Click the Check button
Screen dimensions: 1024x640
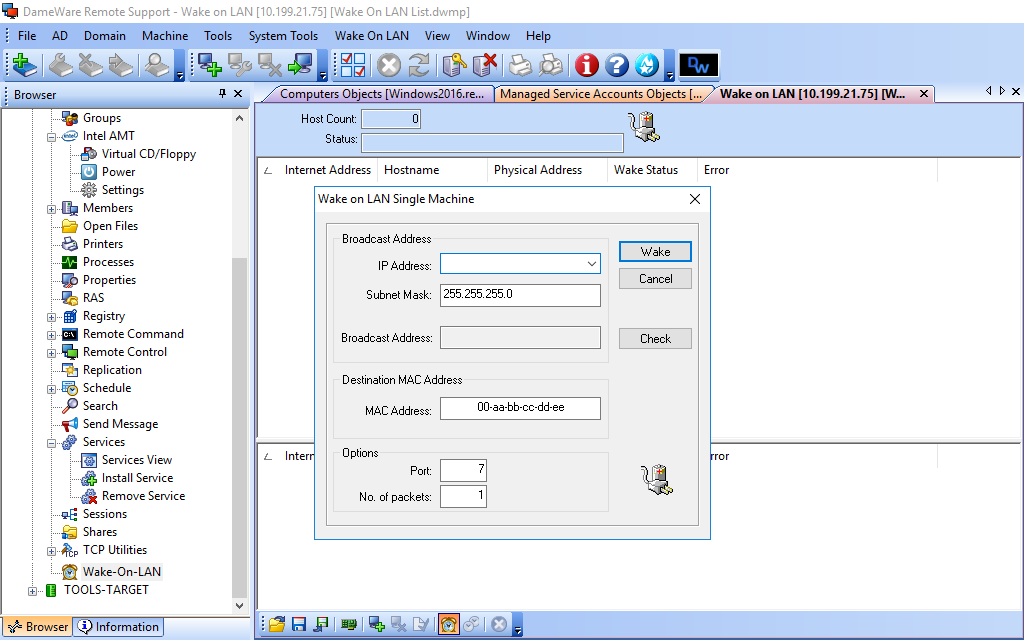pyautogui.click(x=655, y=339)
